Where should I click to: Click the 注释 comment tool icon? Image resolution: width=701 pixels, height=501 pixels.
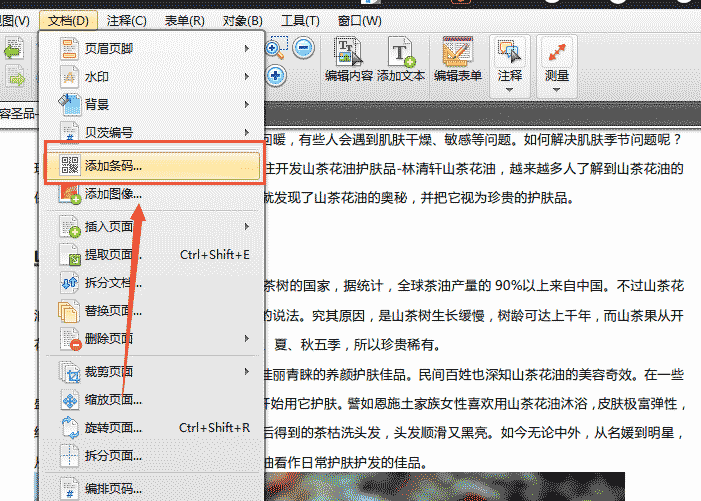pyautogui.click(x=510, y=52)
